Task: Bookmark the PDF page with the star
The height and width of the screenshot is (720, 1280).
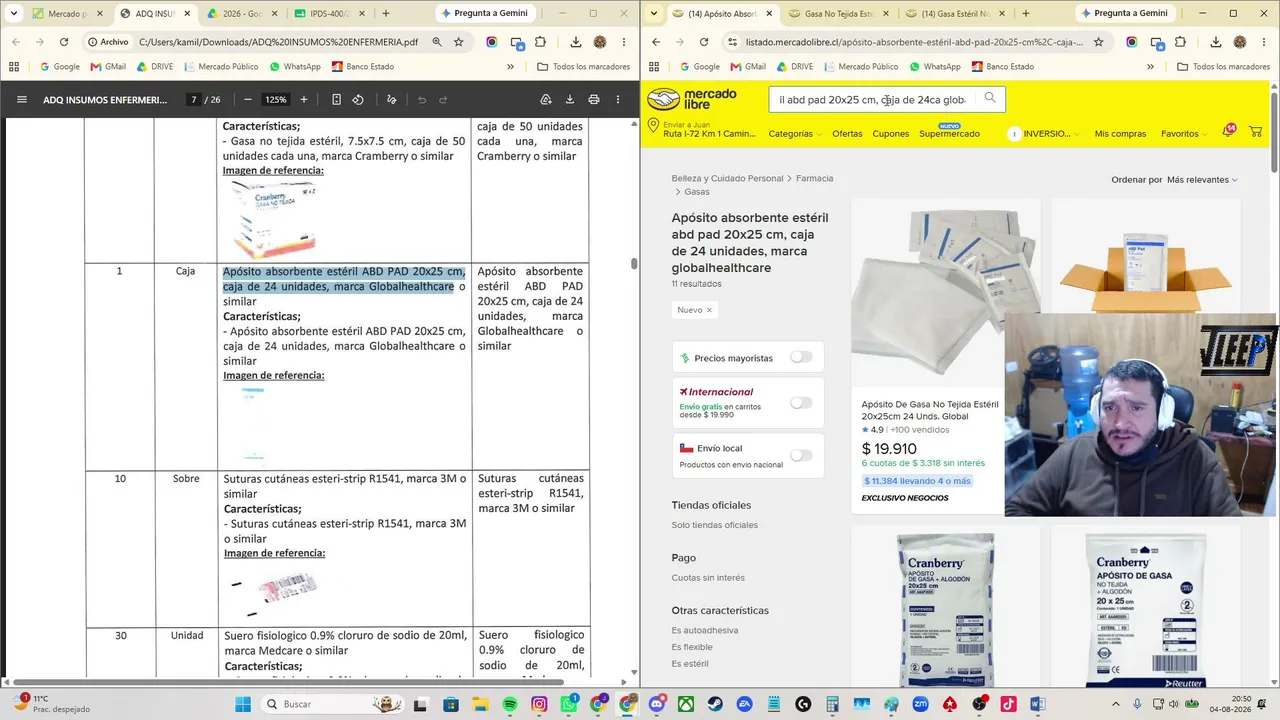Action: 459,42
